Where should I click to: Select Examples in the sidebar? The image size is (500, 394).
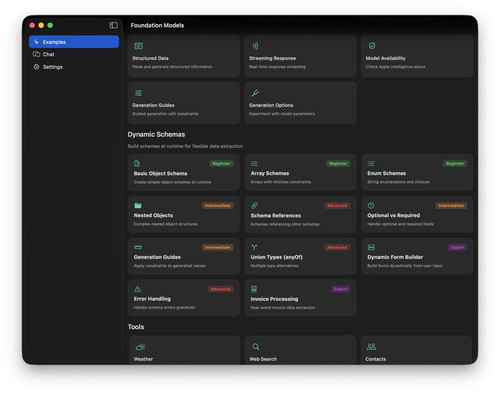tap(74, 42)
